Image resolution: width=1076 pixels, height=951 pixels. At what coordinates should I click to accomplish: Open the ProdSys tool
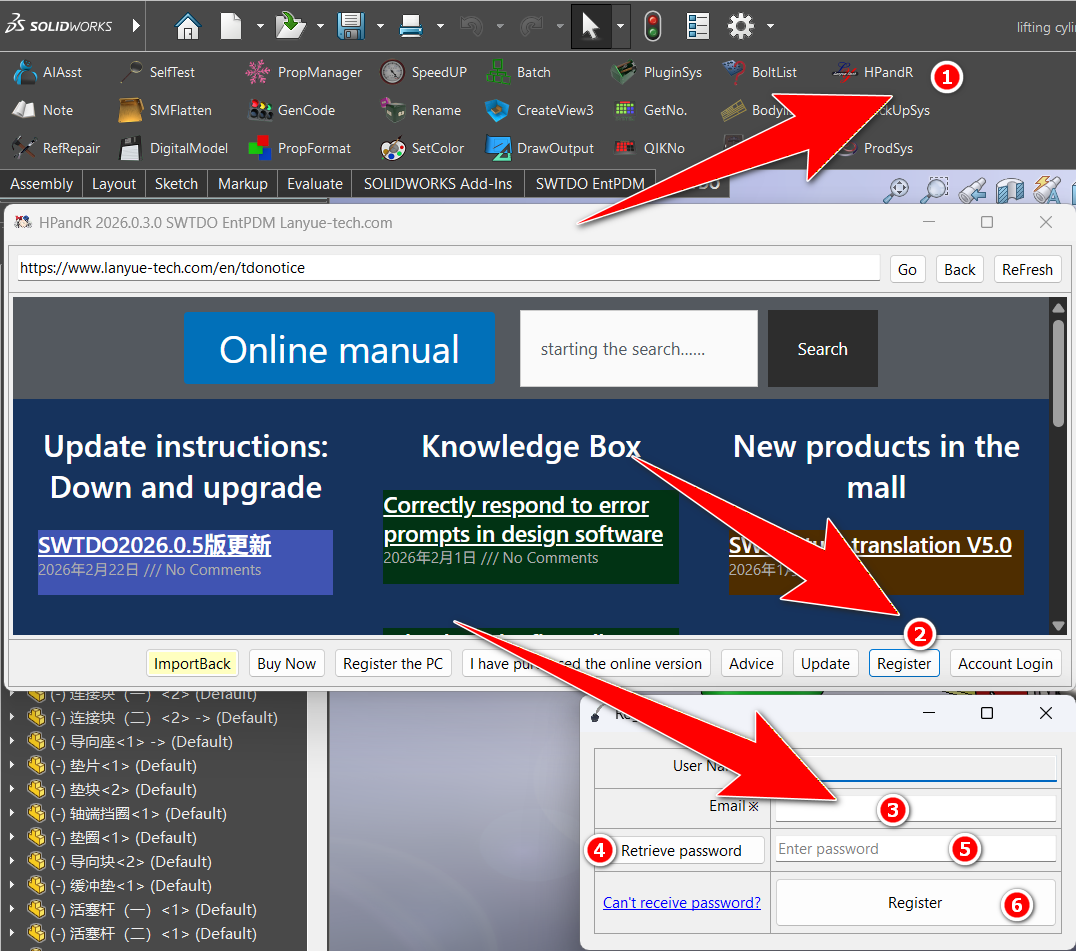(x=878, y=148)
